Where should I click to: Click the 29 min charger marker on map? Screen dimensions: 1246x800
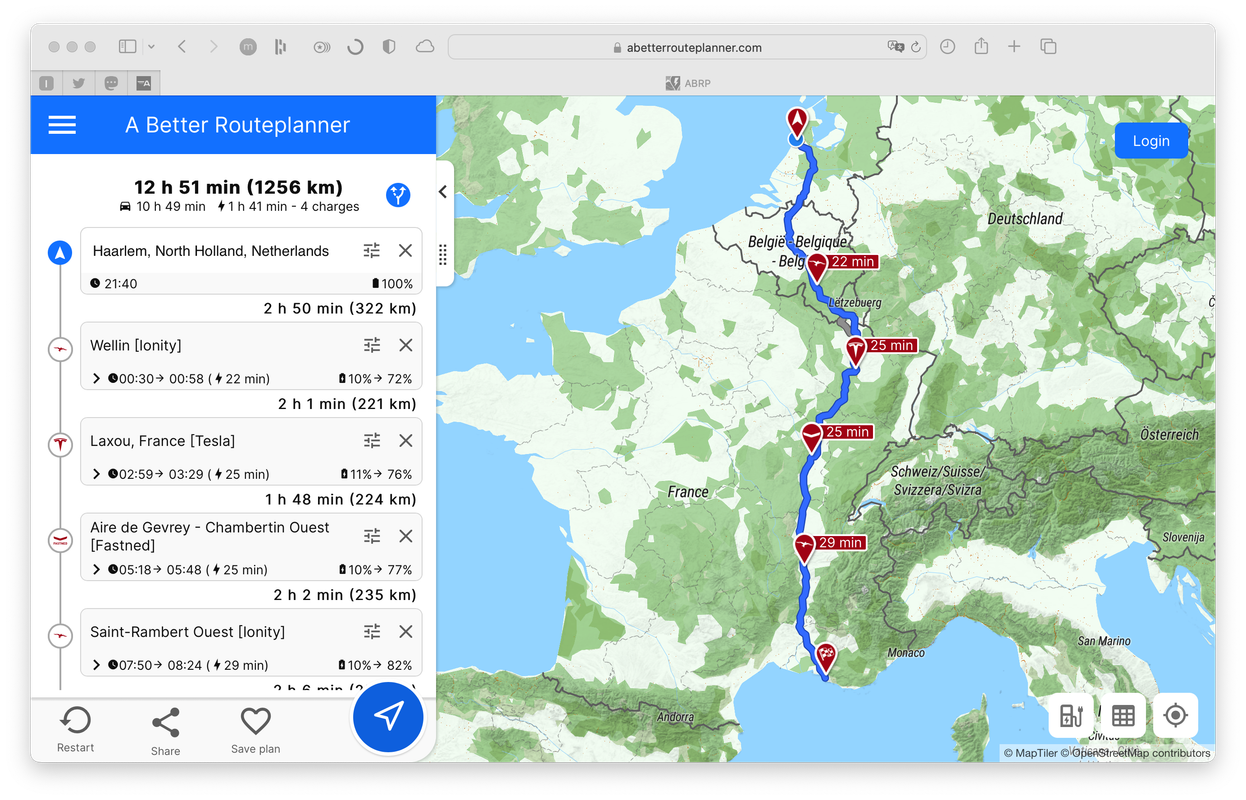pos(805,547)
